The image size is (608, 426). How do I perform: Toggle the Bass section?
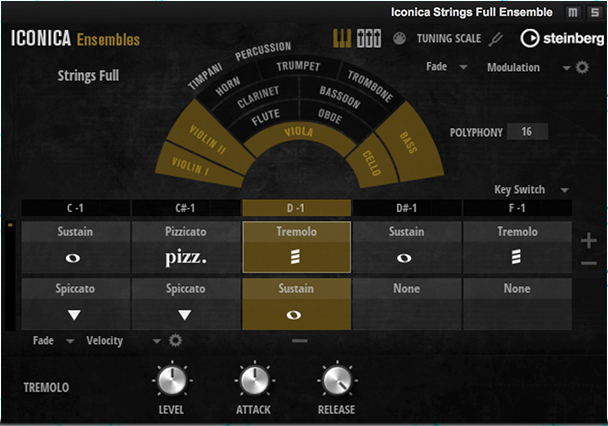coord(408,142)
